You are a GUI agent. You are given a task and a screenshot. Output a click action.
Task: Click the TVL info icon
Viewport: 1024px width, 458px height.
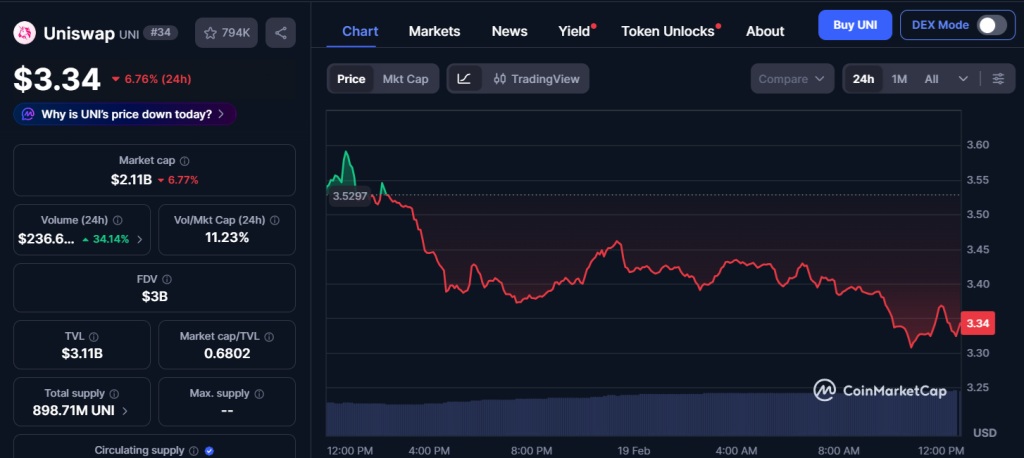pos(94,337)
